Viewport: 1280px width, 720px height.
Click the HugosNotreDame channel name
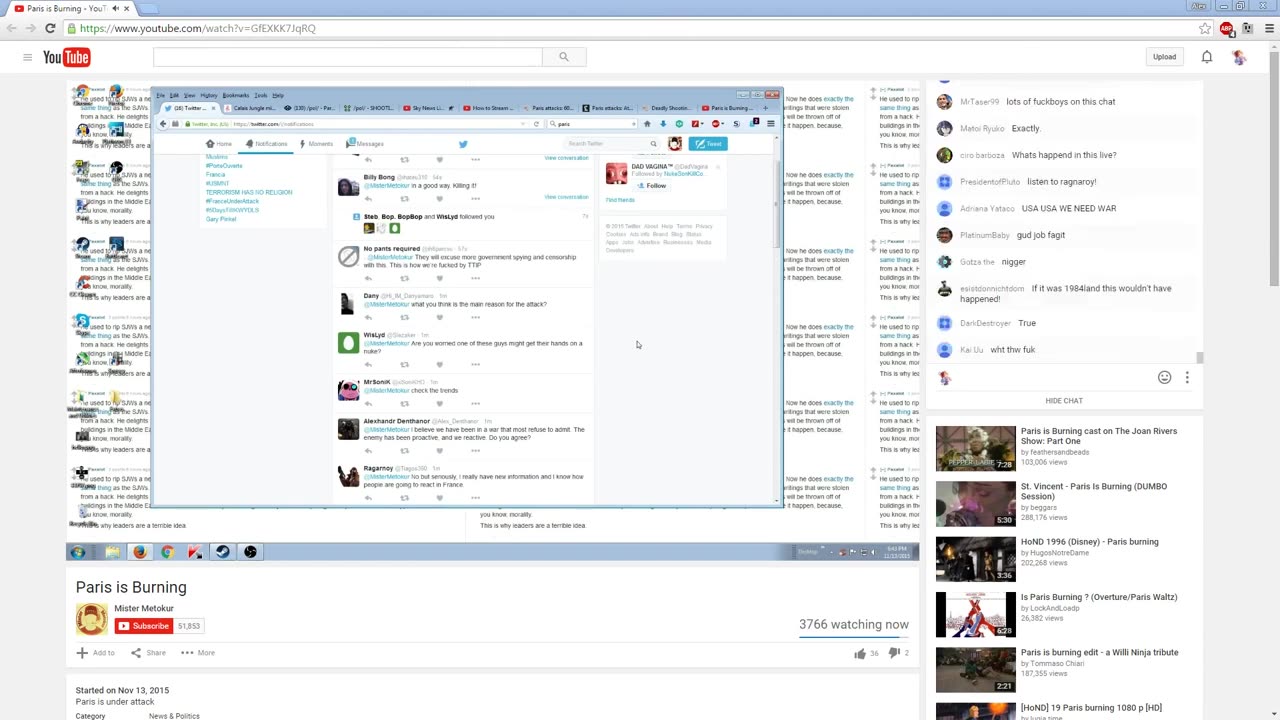1062,553
